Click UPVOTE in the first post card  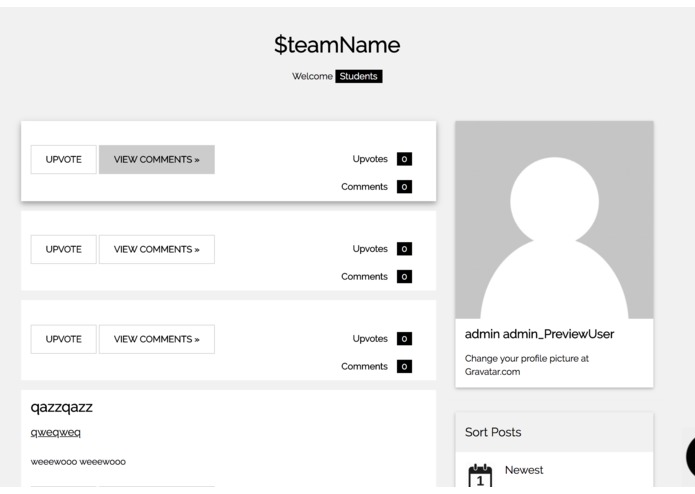pos(63,159)
